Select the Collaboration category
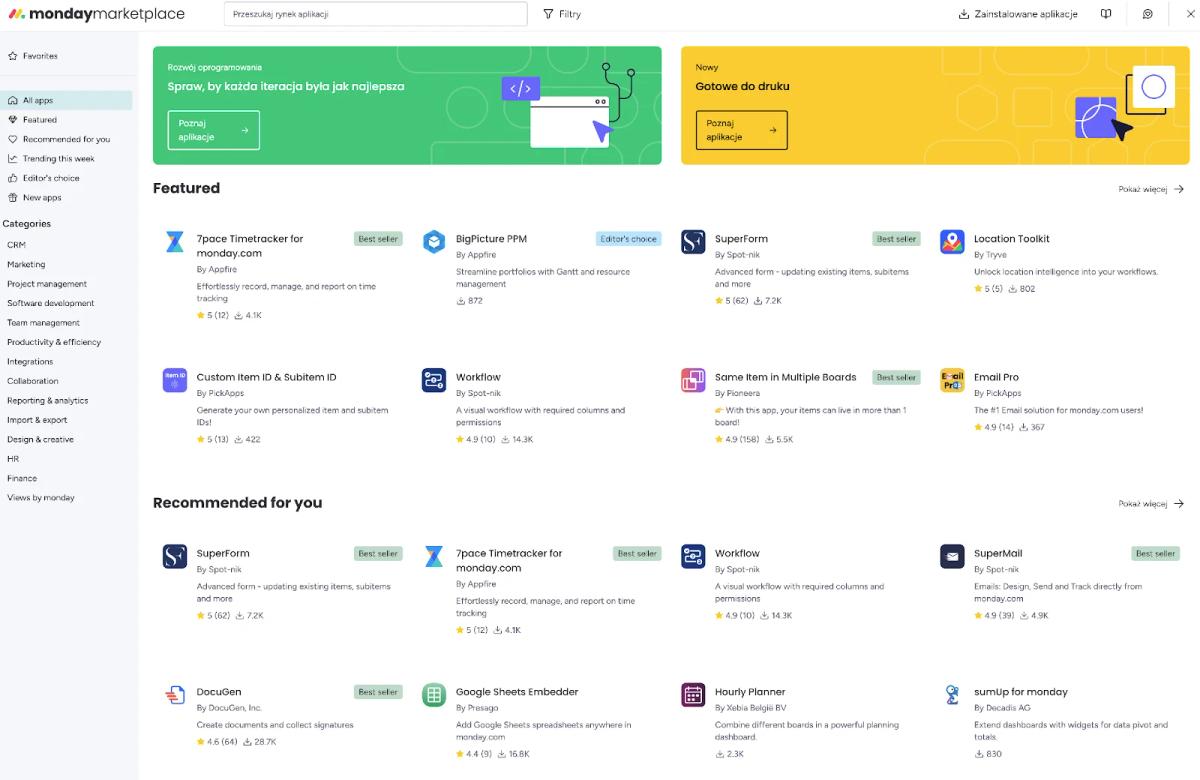Image resolution: width=1200 pixels, height=780 pixels. [33, 381]
